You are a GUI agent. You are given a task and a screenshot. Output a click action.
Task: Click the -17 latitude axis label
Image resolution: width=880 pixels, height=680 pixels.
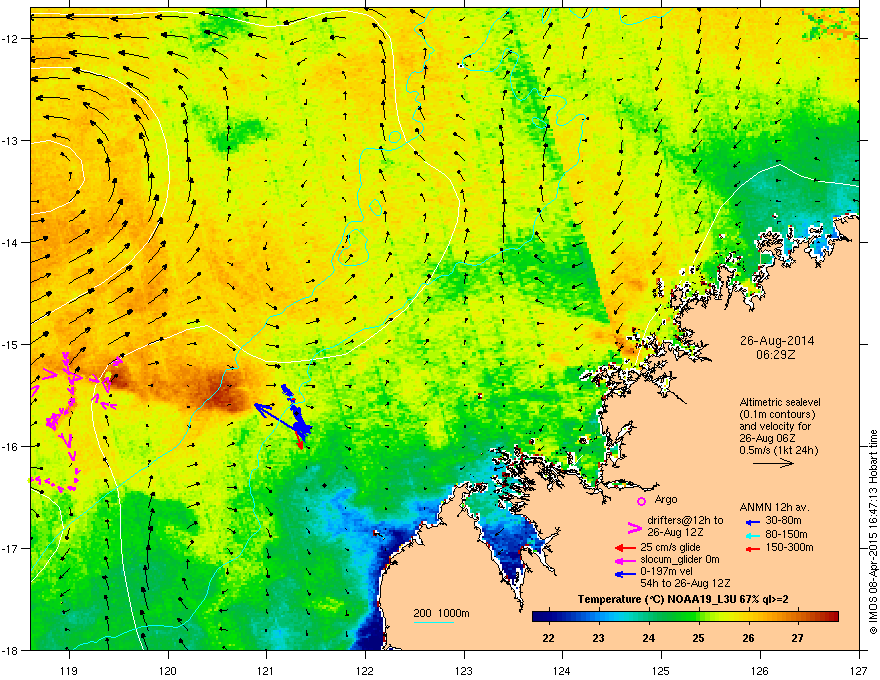pyautogui.click(x=10, y=548)
